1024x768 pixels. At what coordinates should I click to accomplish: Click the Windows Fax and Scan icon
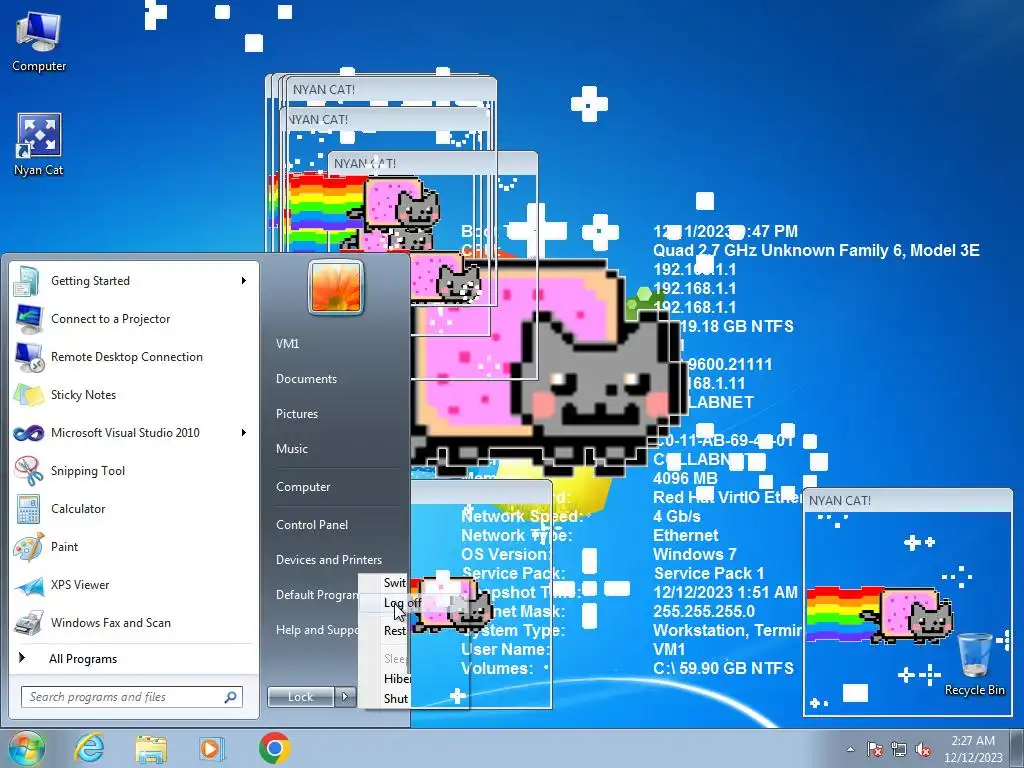point(28,622)
